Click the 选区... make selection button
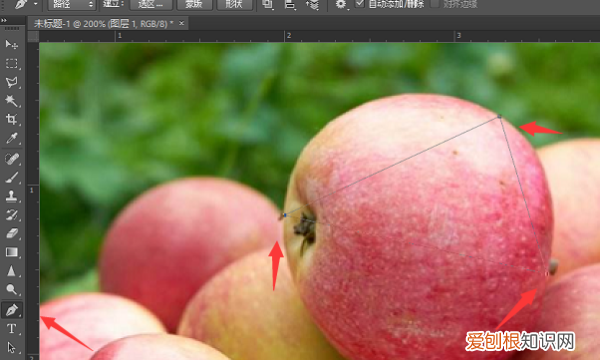This screenshot has width=600, height=360. pyautogui.click(x=151, y=5)
